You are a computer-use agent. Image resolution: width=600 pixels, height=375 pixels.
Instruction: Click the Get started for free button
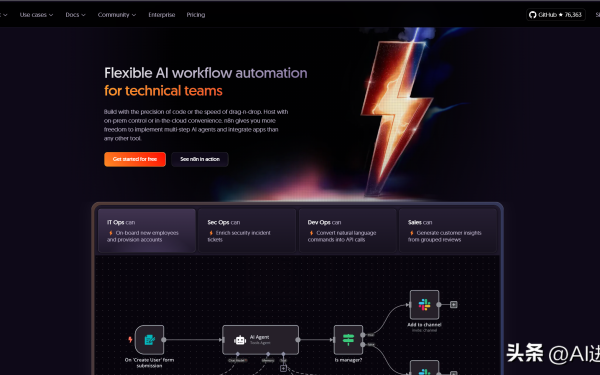(x=135, y=159)
